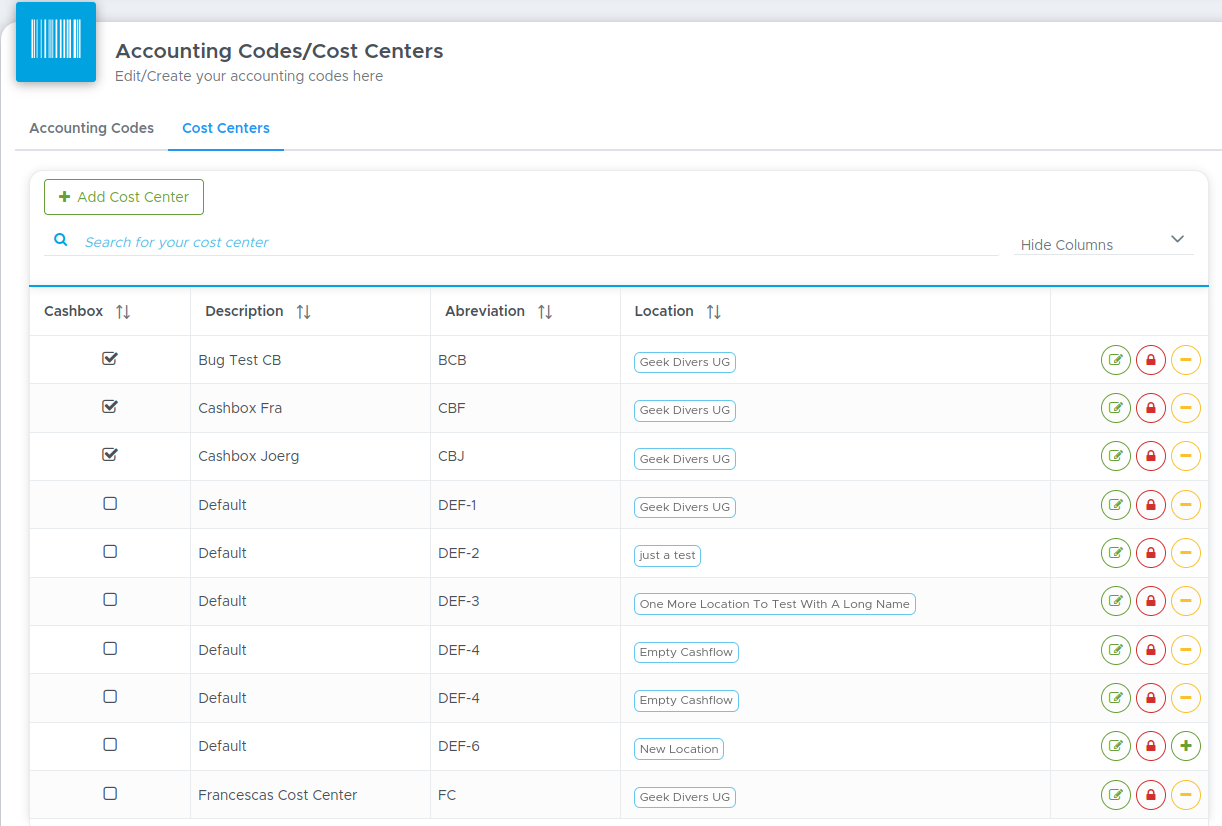1222x826 pixels.
Task: Click the minus icon for Francescas Cost Center
Action: (x=1186, y=795)
